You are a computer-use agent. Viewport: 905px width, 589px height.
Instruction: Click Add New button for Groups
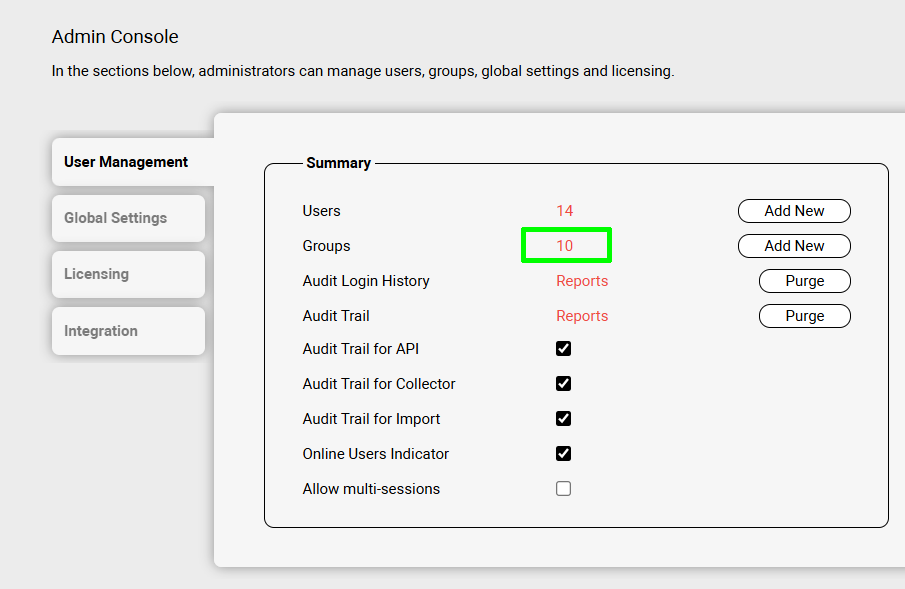coord(794,246)
